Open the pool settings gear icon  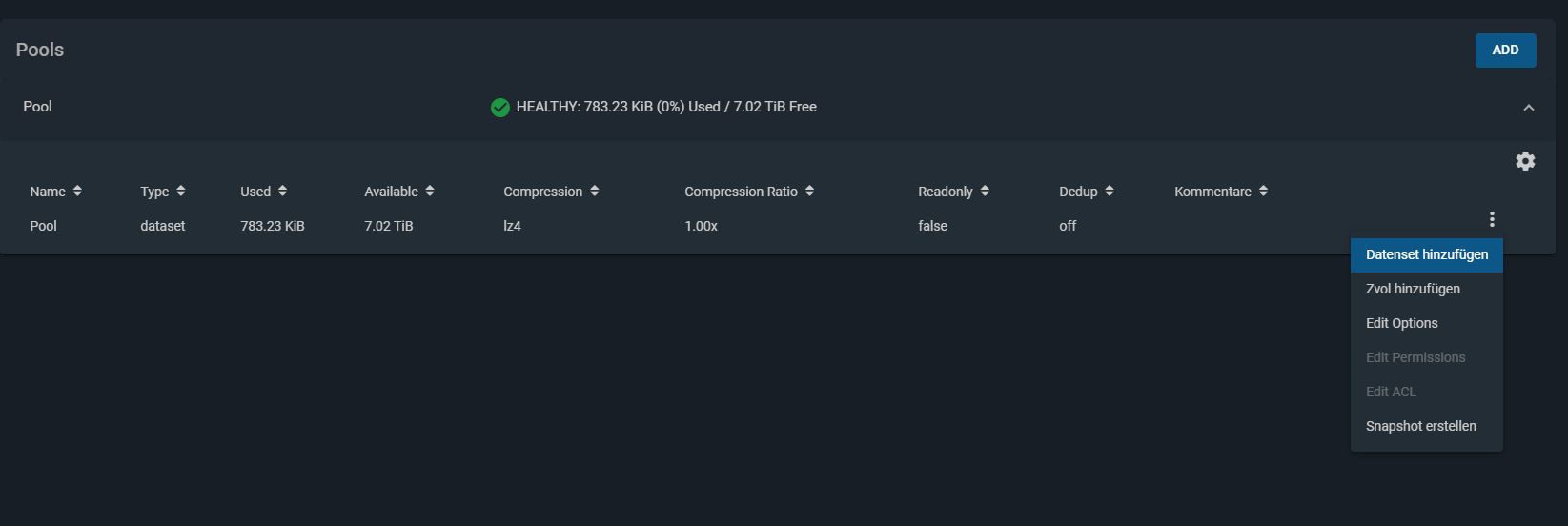tap(1525, 161)
